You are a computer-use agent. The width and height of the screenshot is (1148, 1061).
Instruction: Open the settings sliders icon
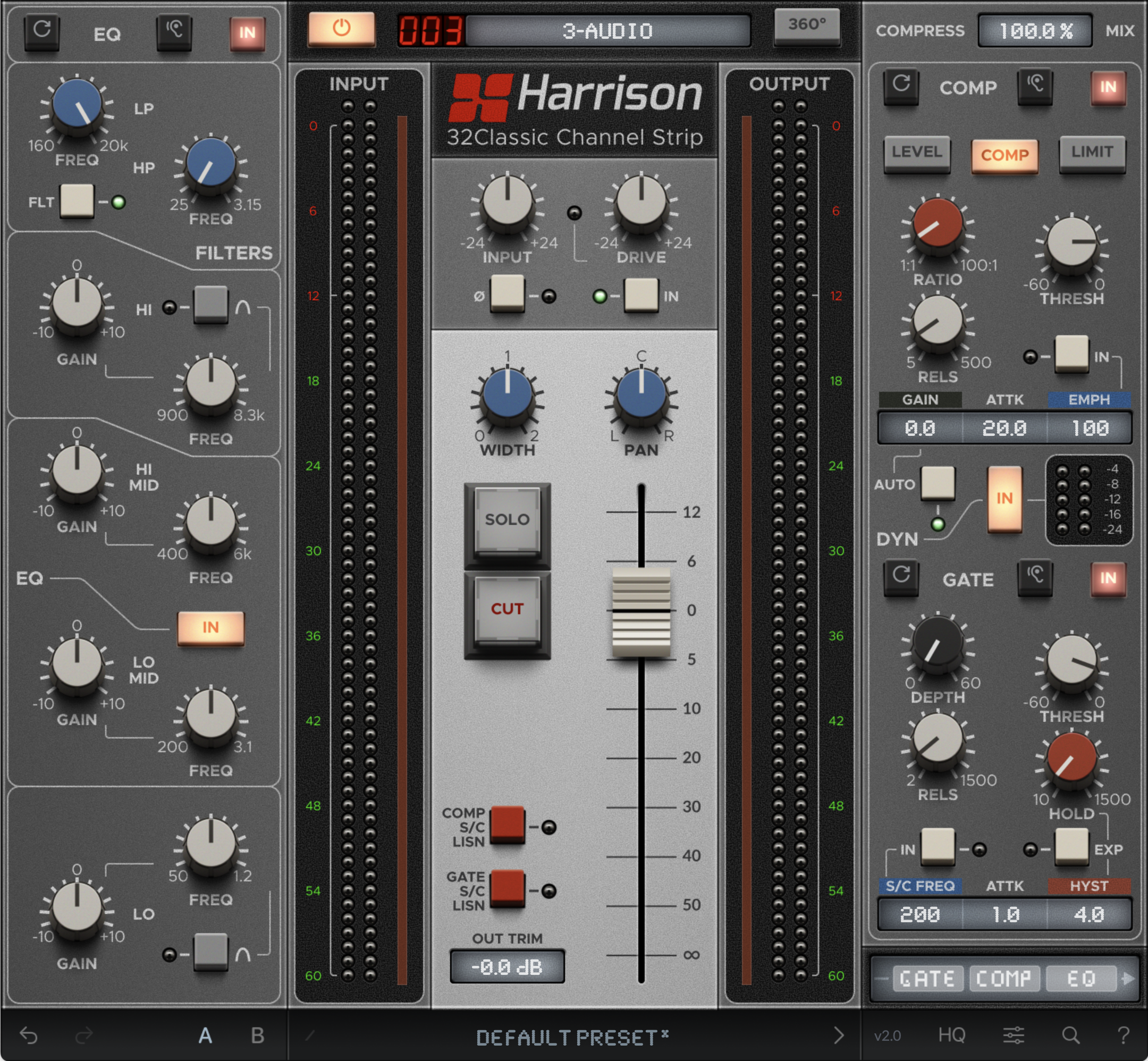point(1014,1035)
